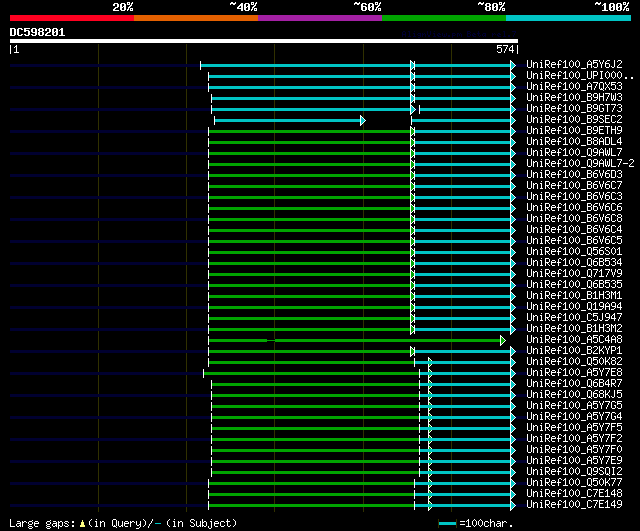Click the short cyan B9SEC2 alignment arrowhead

click(363, 120)
